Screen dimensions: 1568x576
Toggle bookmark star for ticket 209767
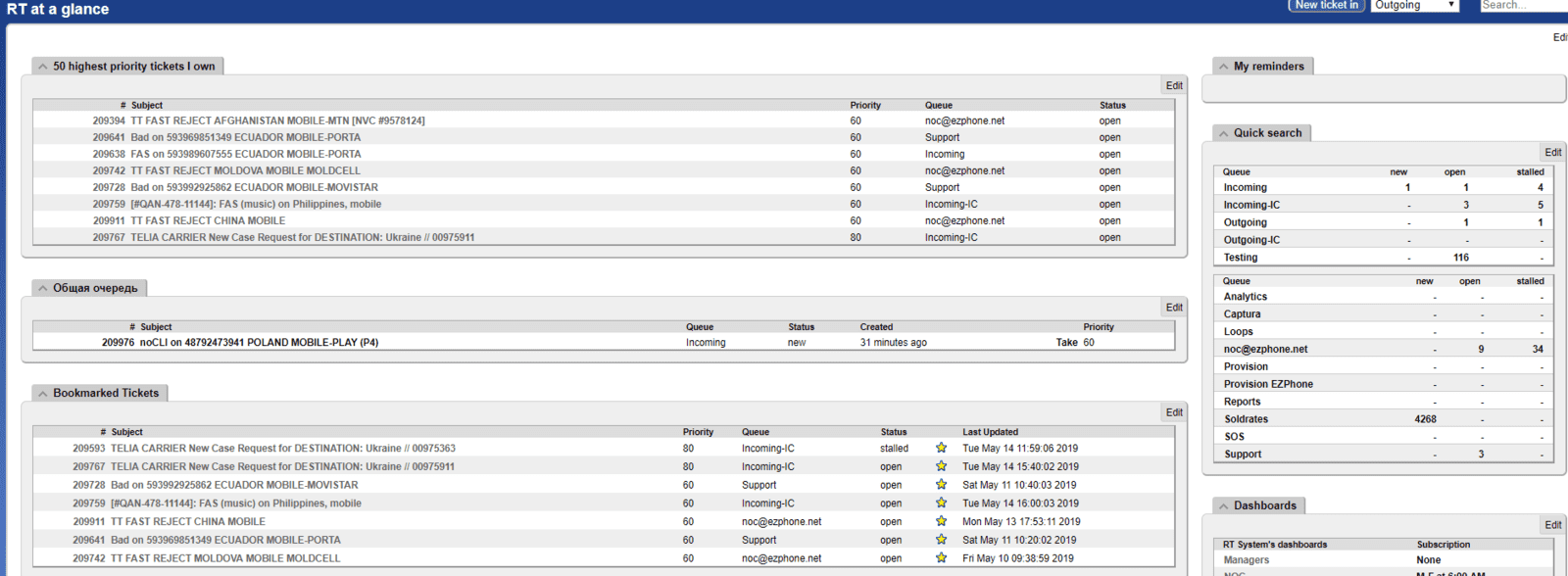click(941, 466)
